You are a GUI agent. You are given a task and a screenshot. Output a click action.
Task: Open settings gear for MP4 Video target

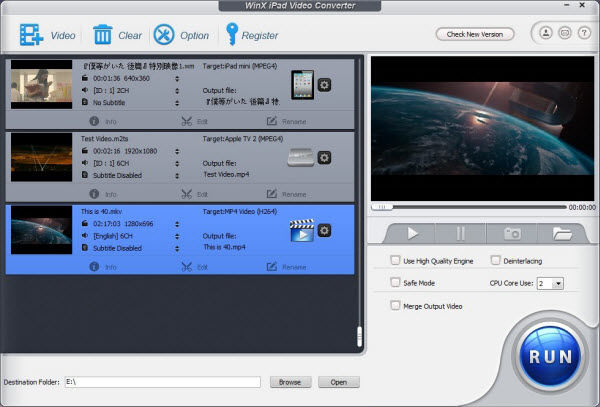coord(324,231)
